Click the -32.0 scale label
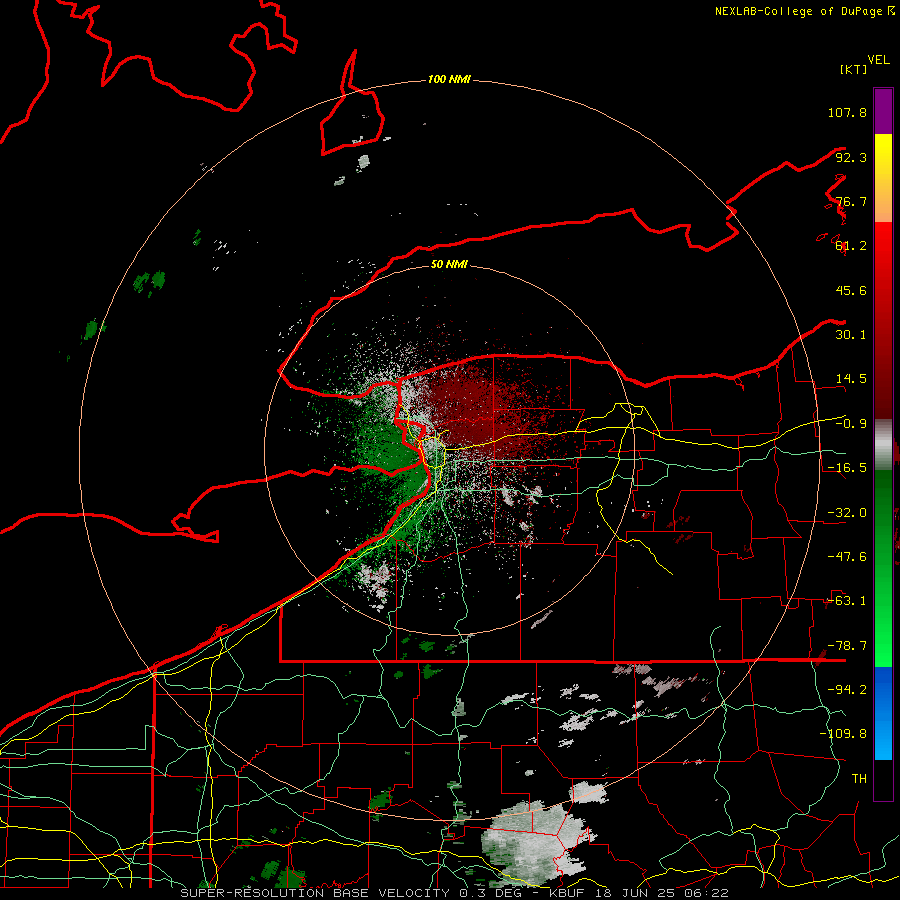The height and width of the screenshot is (900, 900). point(847,513)
